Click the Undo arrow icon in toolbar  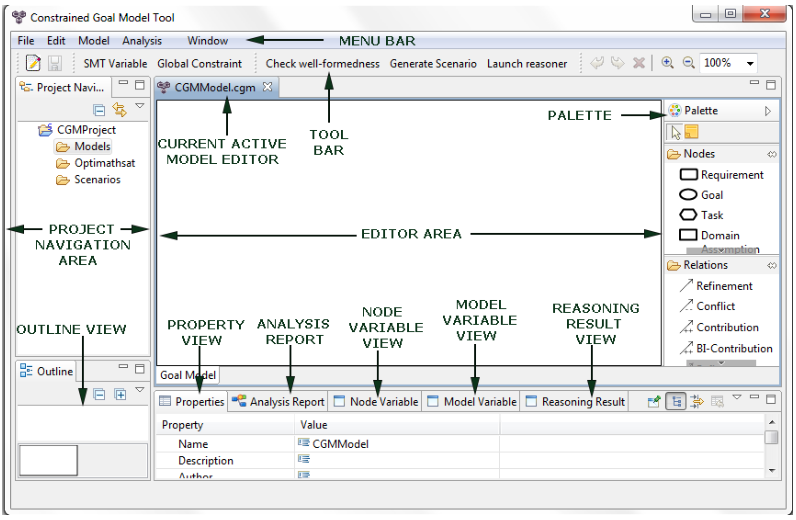point(597,63)
